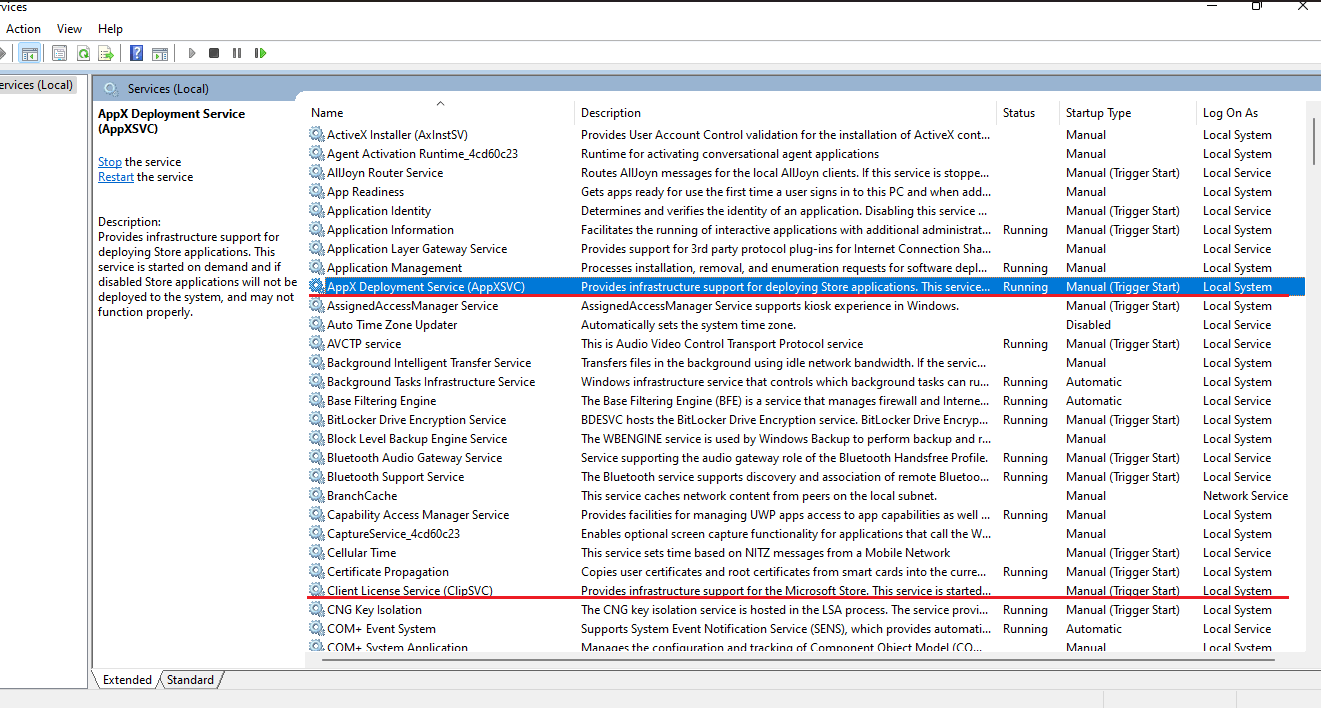The image size is (1321, 708).
Task: Open the Action menu
Action: coord(24,29)
